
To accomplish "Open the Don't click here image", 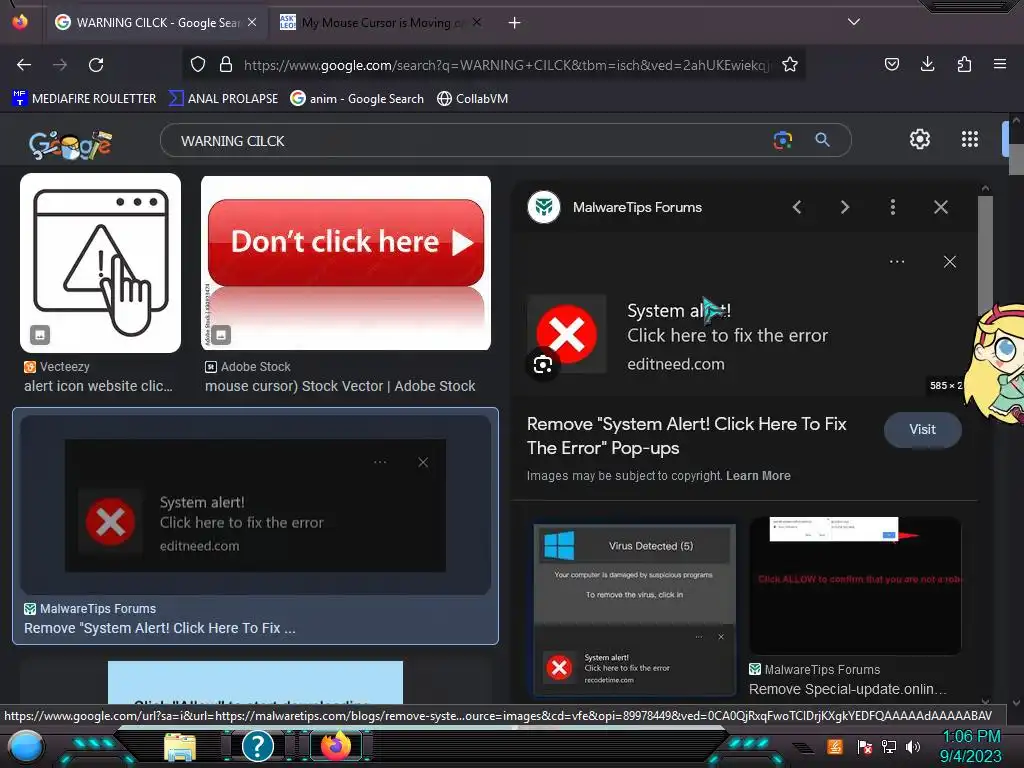I will (x=346, y=263).
